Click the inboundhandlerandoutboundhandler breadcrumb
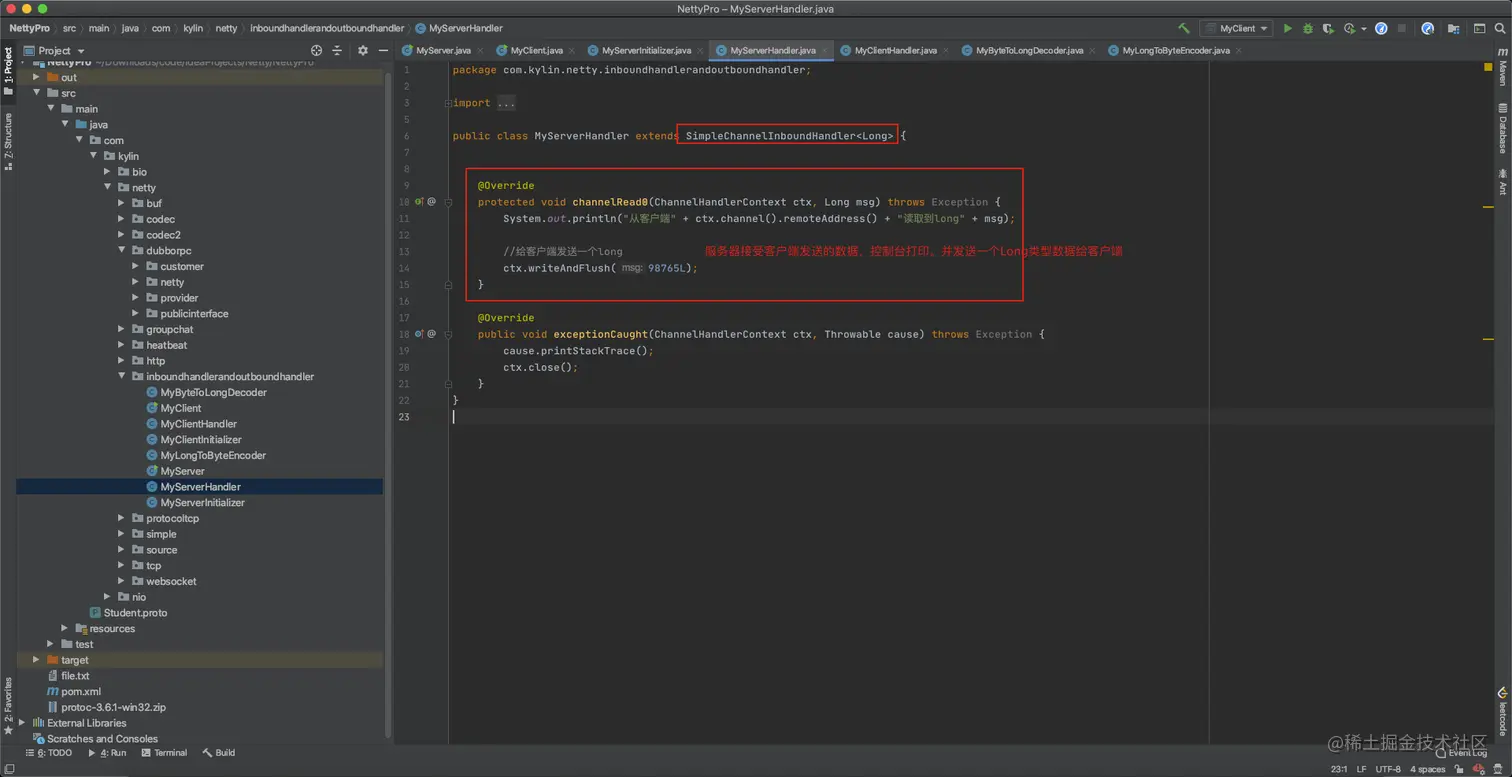This screenshot has height=777, width=1512. (327, 28)
